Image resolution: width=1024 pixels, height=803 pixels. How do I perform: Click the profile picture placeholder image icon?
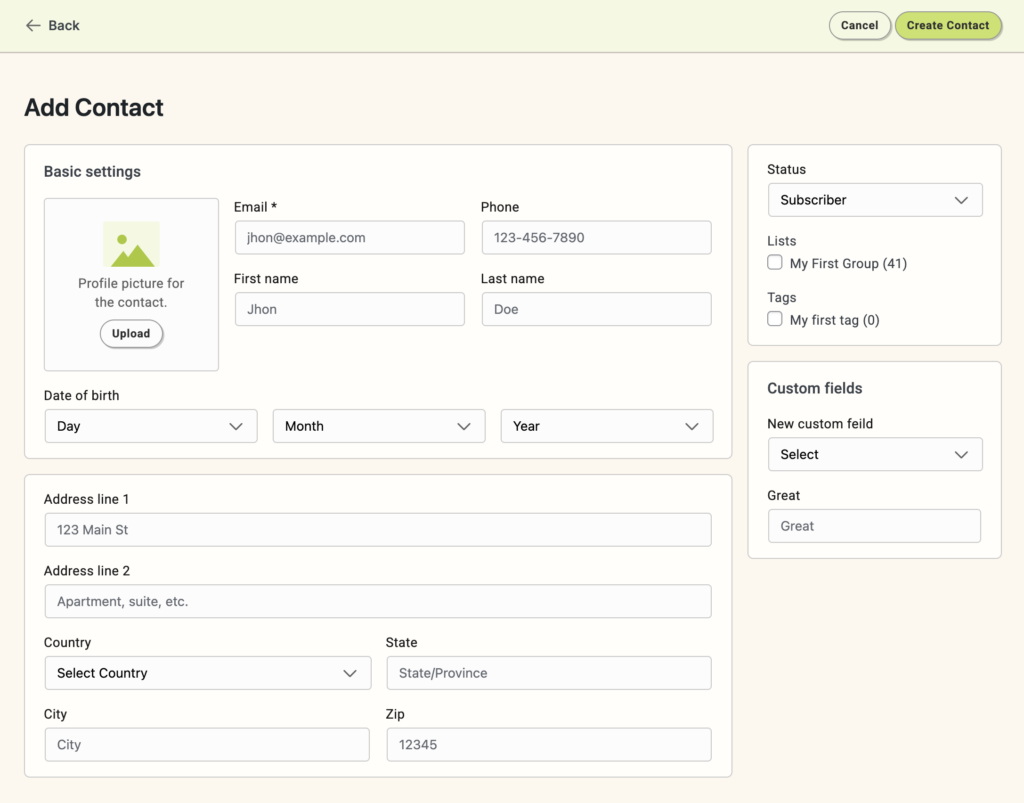pos(131,244)
